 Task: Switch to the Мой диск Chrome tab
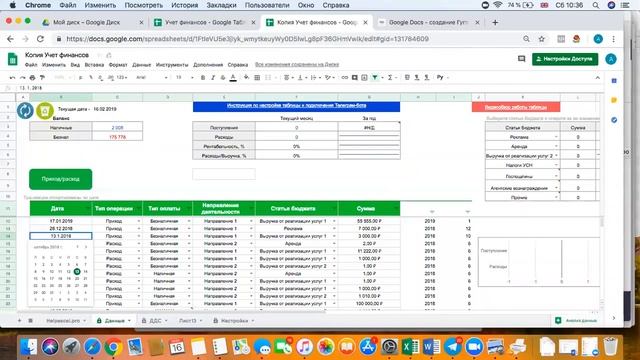pos(93,22)
